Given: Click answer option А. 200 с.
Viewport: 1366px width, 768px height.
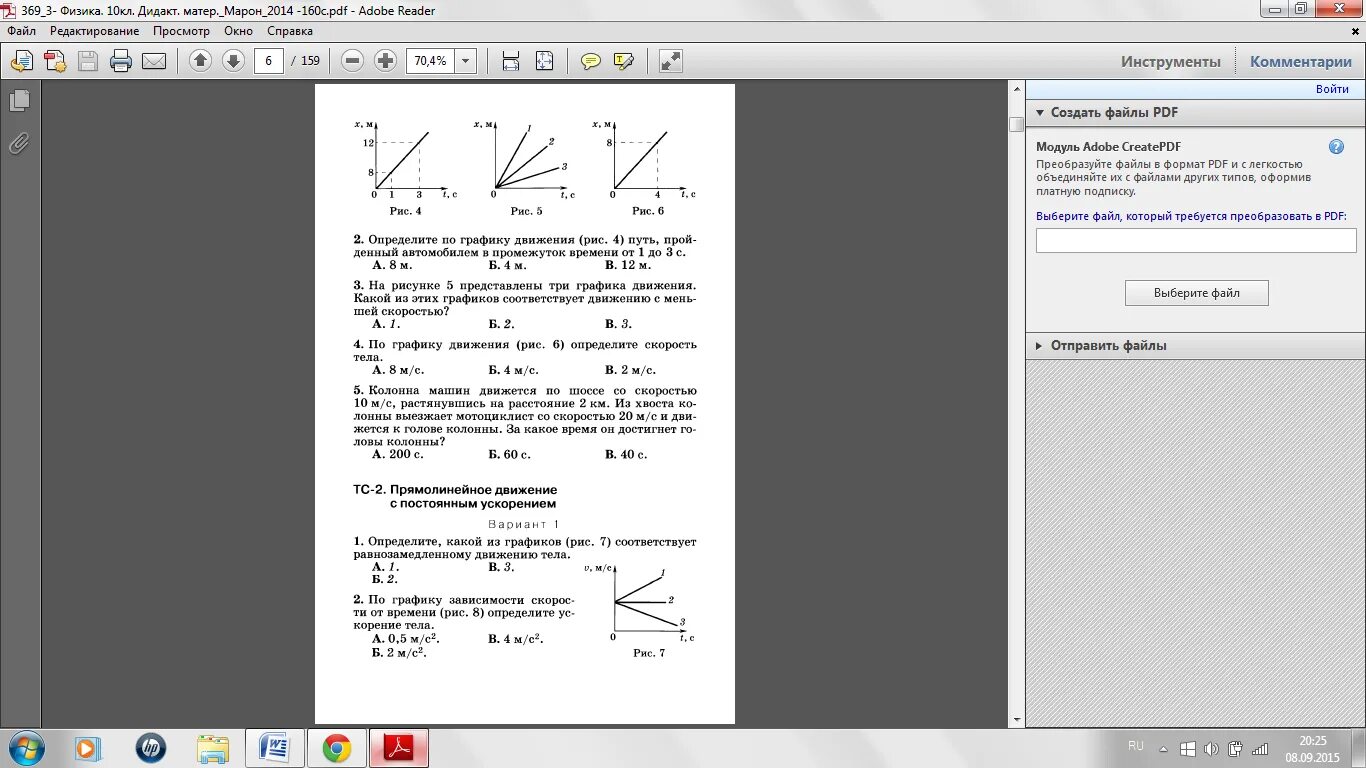Looking at the screenshot, I should (398, 454).
